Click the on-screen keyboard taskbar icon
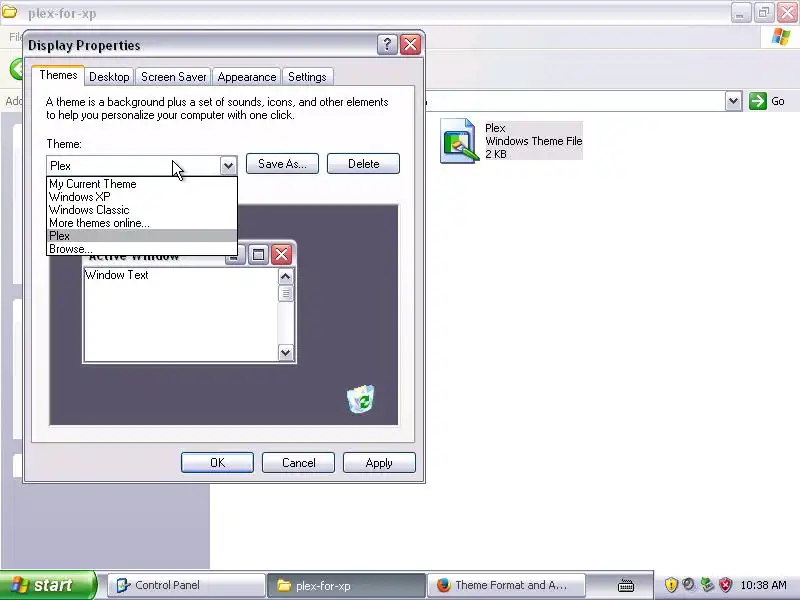The image size is (800, 600). click(x=626, y=585)
